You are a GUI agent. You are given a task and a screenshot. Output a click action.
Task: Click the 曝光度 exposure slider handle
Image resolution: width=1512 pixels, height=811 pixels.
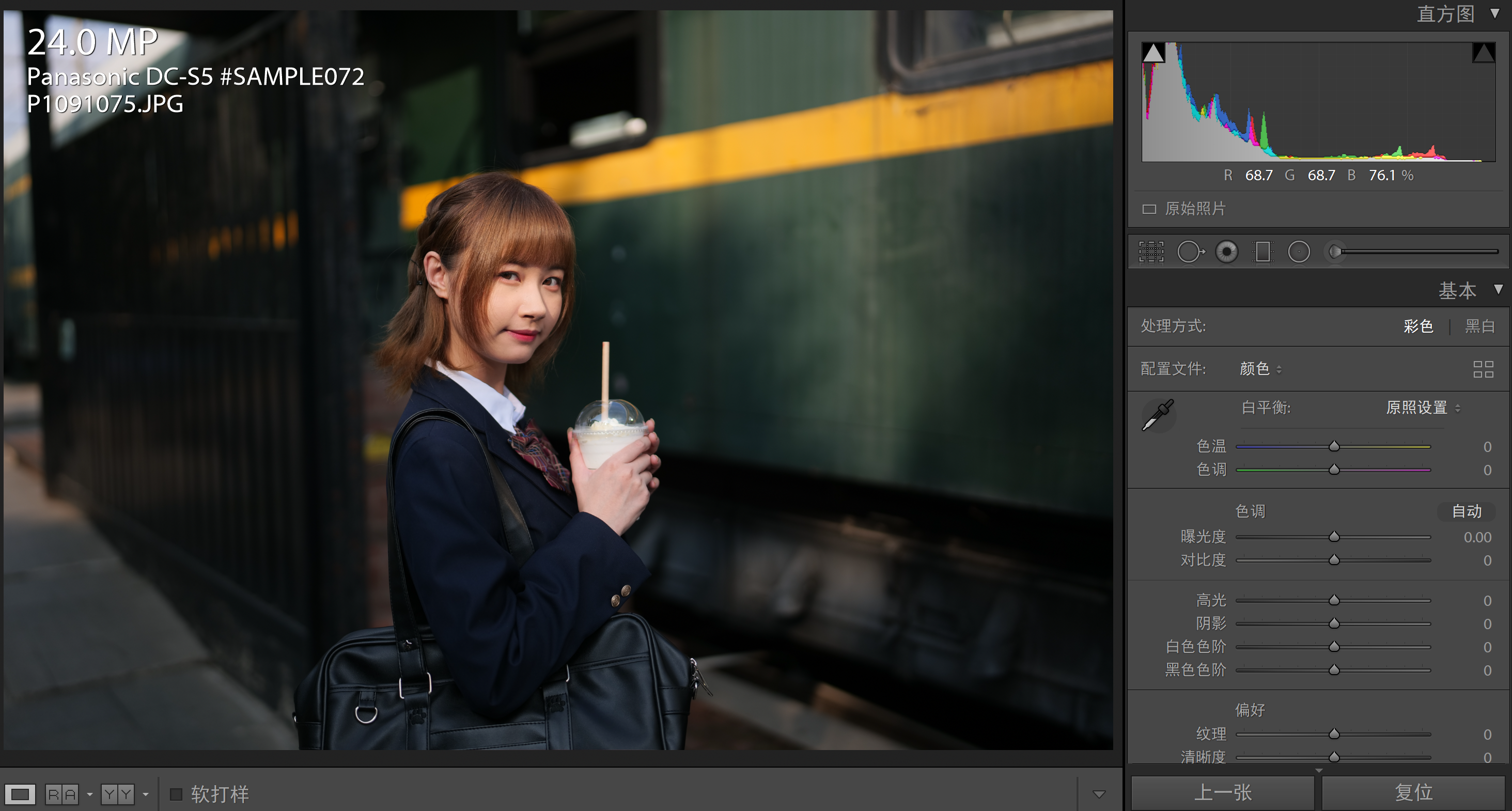point(1334,537)
